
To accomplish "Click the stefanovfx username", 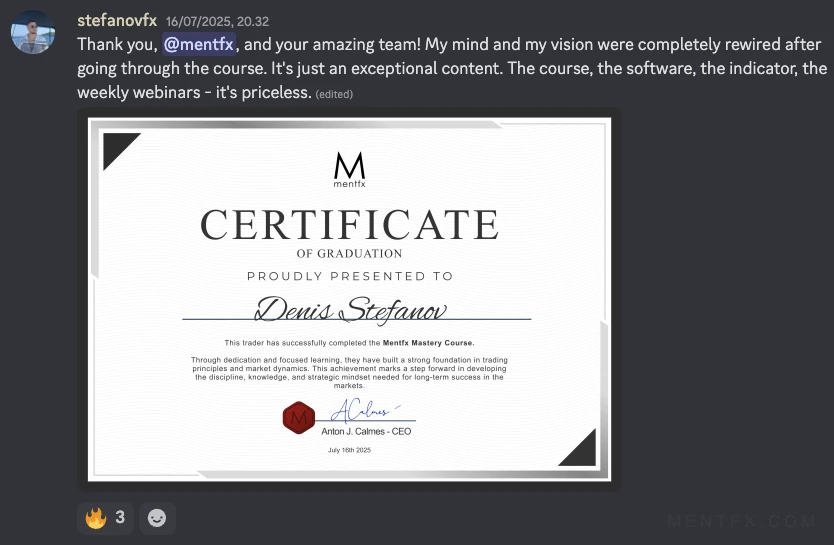I will [117, 20].
